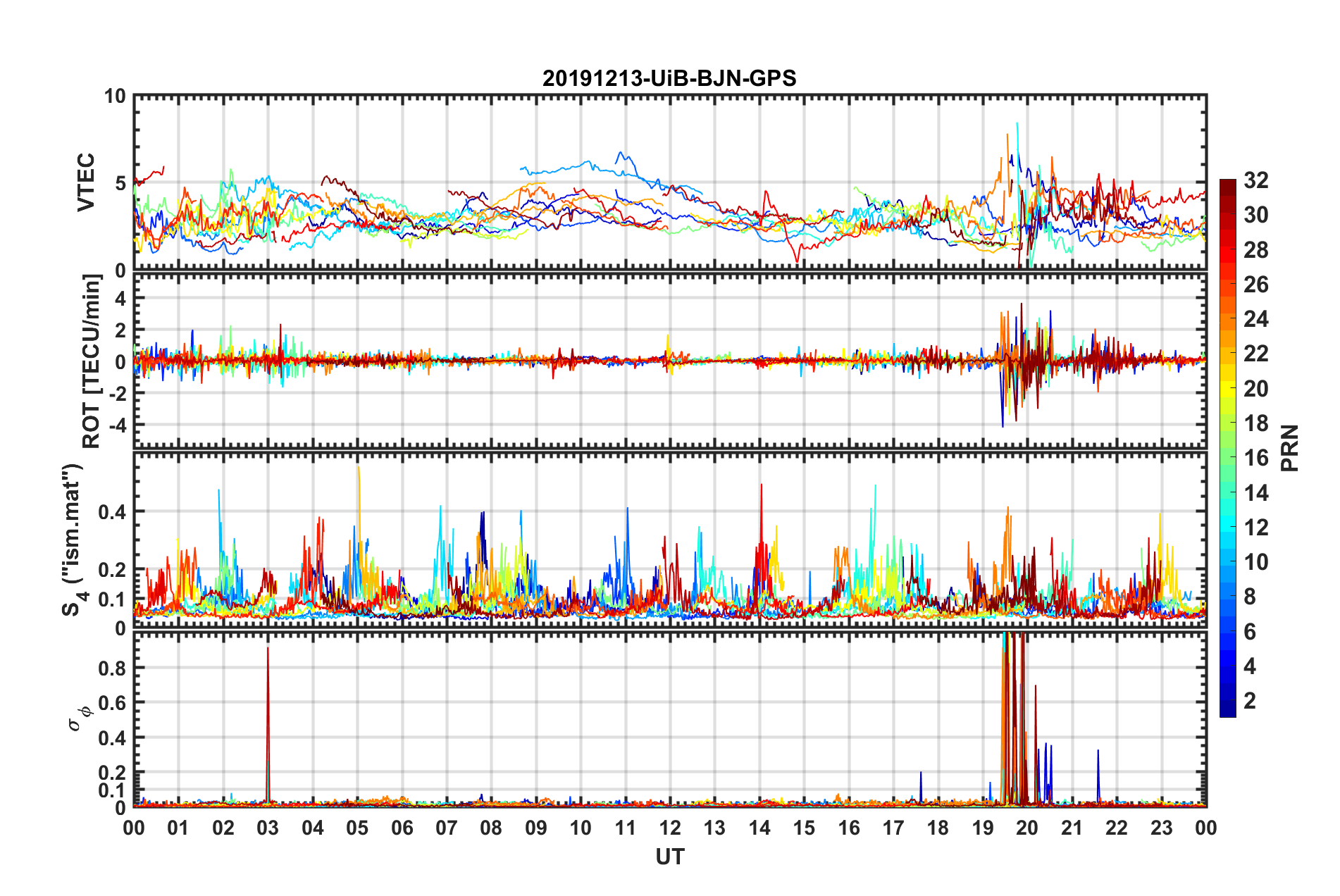Image resolution: width=1340 pixels, height=896 pixels.
Task: Click the ROT axis tick label -2
Action: click(x=118, y=394)
